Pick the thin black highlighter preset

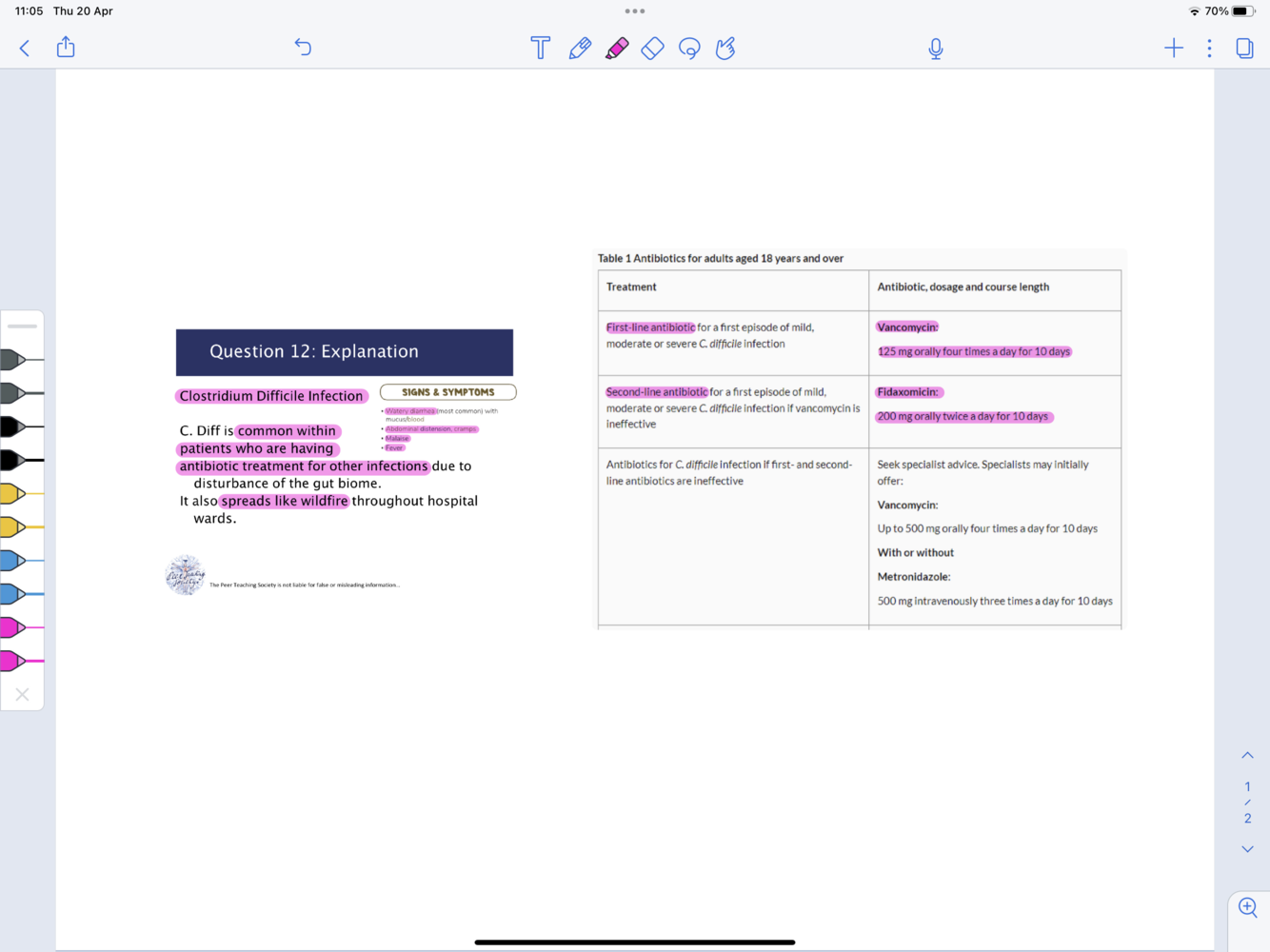coord(22,426)
